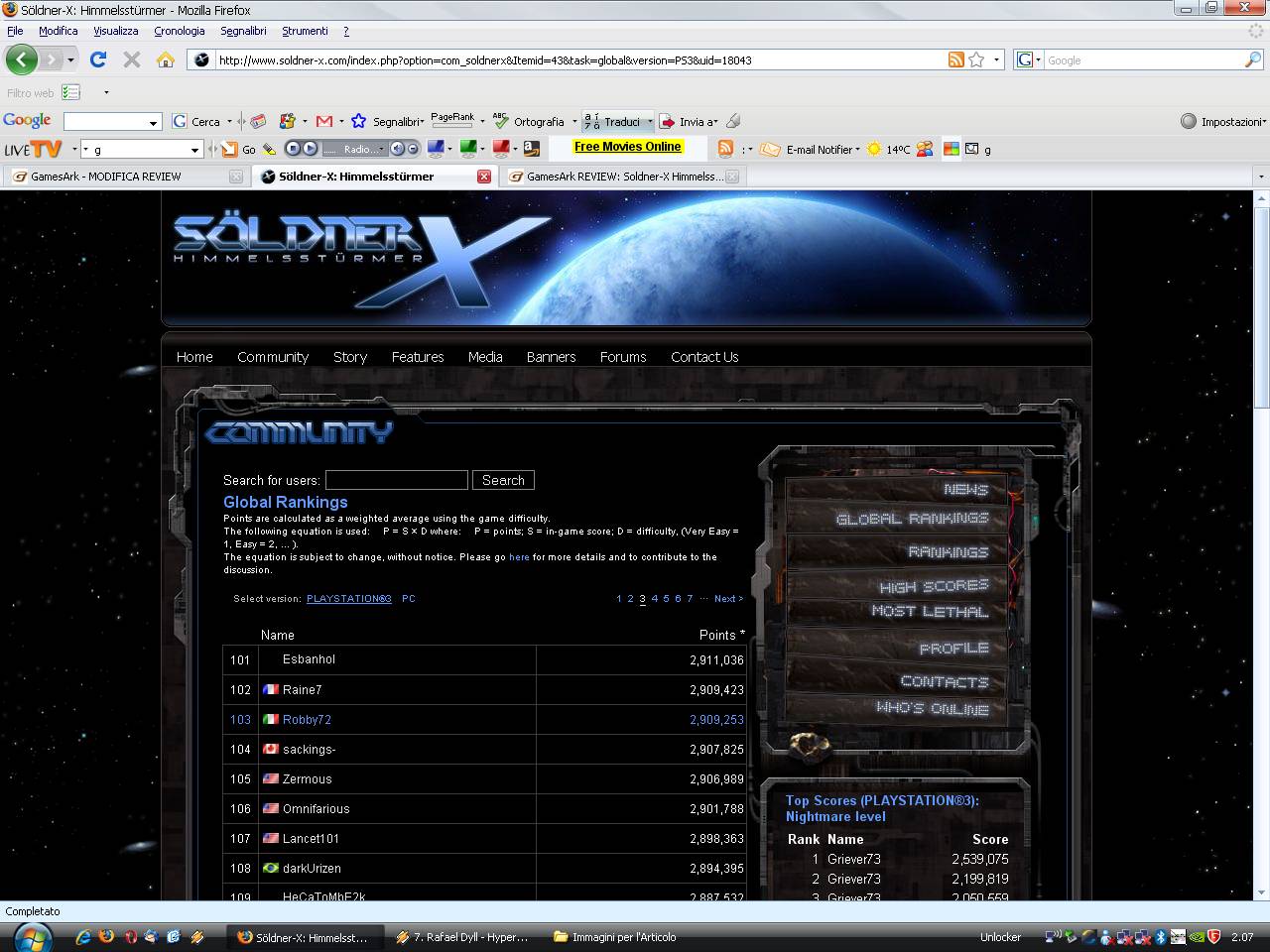Click the Search users button
Viewport: 1270px width, 952px height.
tap(503, 480)
